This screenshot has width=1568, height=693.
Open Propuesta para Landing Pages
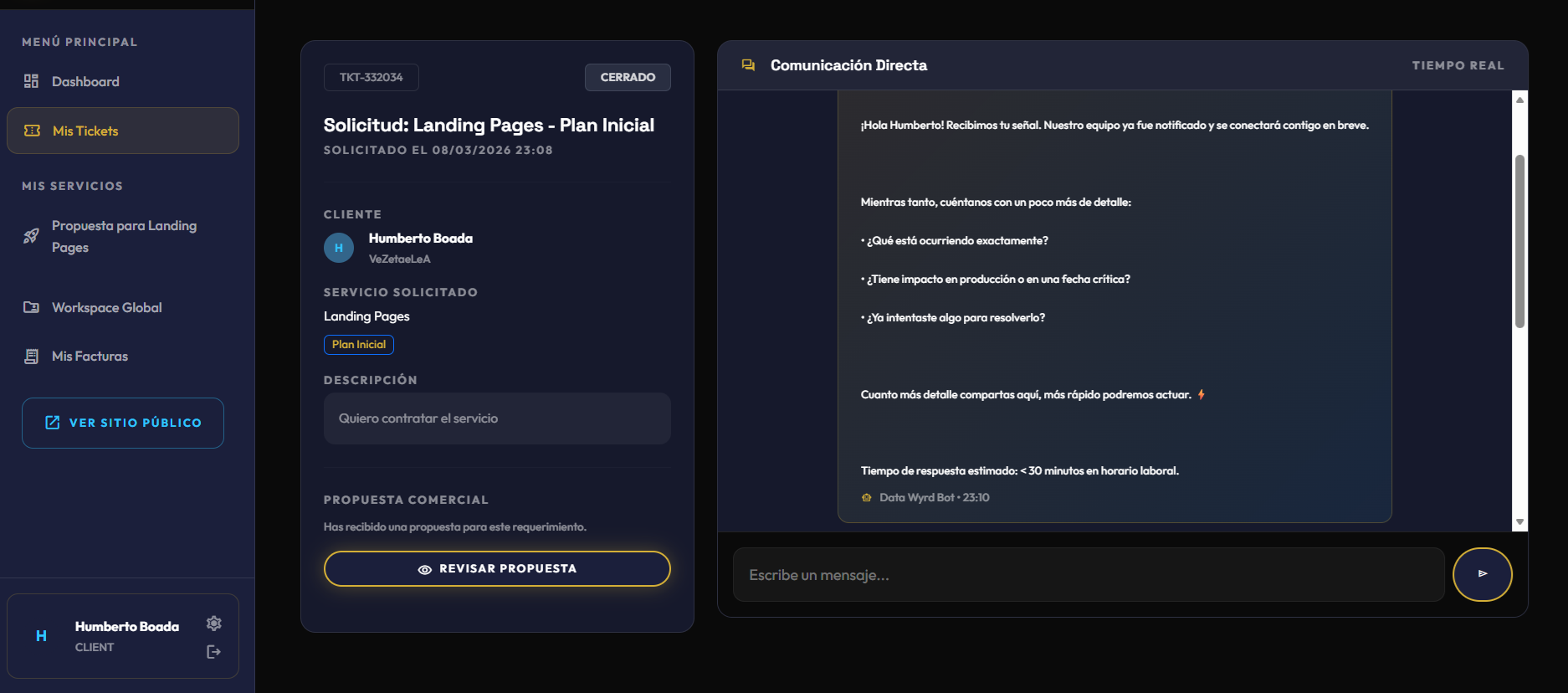[122, 236]
